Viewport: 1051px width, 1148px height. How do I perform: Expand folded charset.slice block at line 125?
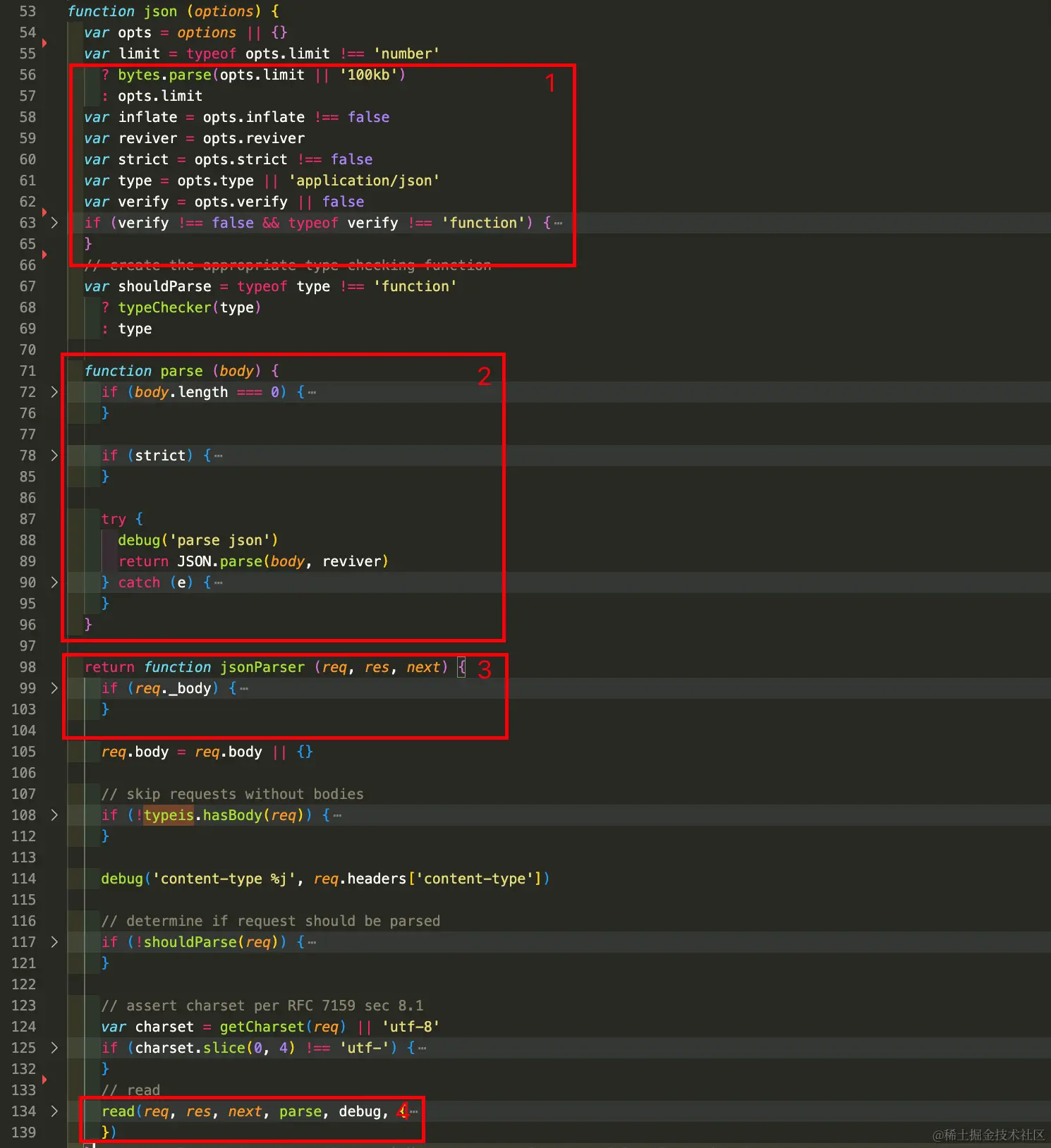click(54, 1048)
